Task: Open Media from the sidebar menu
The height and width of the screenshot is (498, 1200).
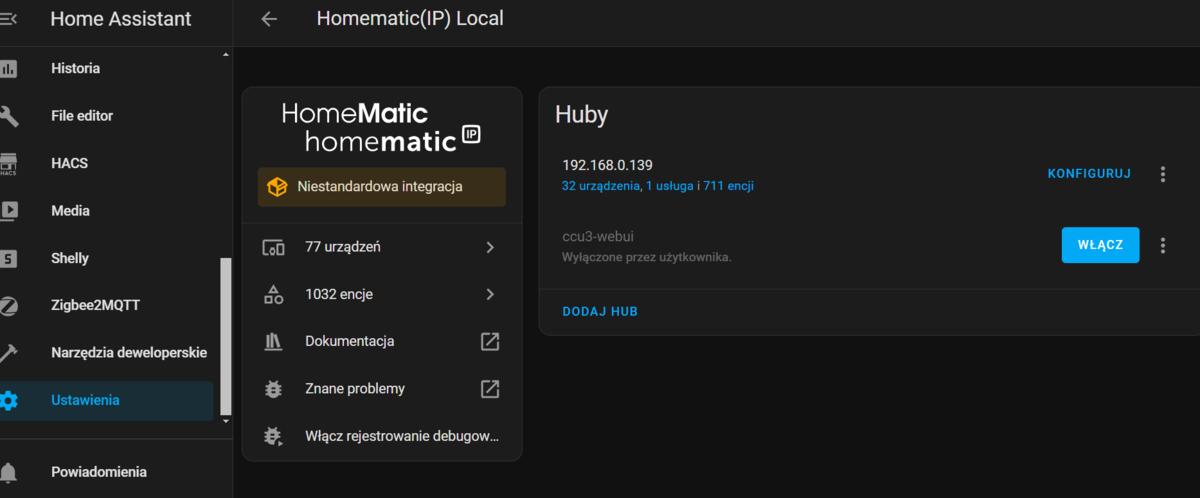Action: (70, 211)
